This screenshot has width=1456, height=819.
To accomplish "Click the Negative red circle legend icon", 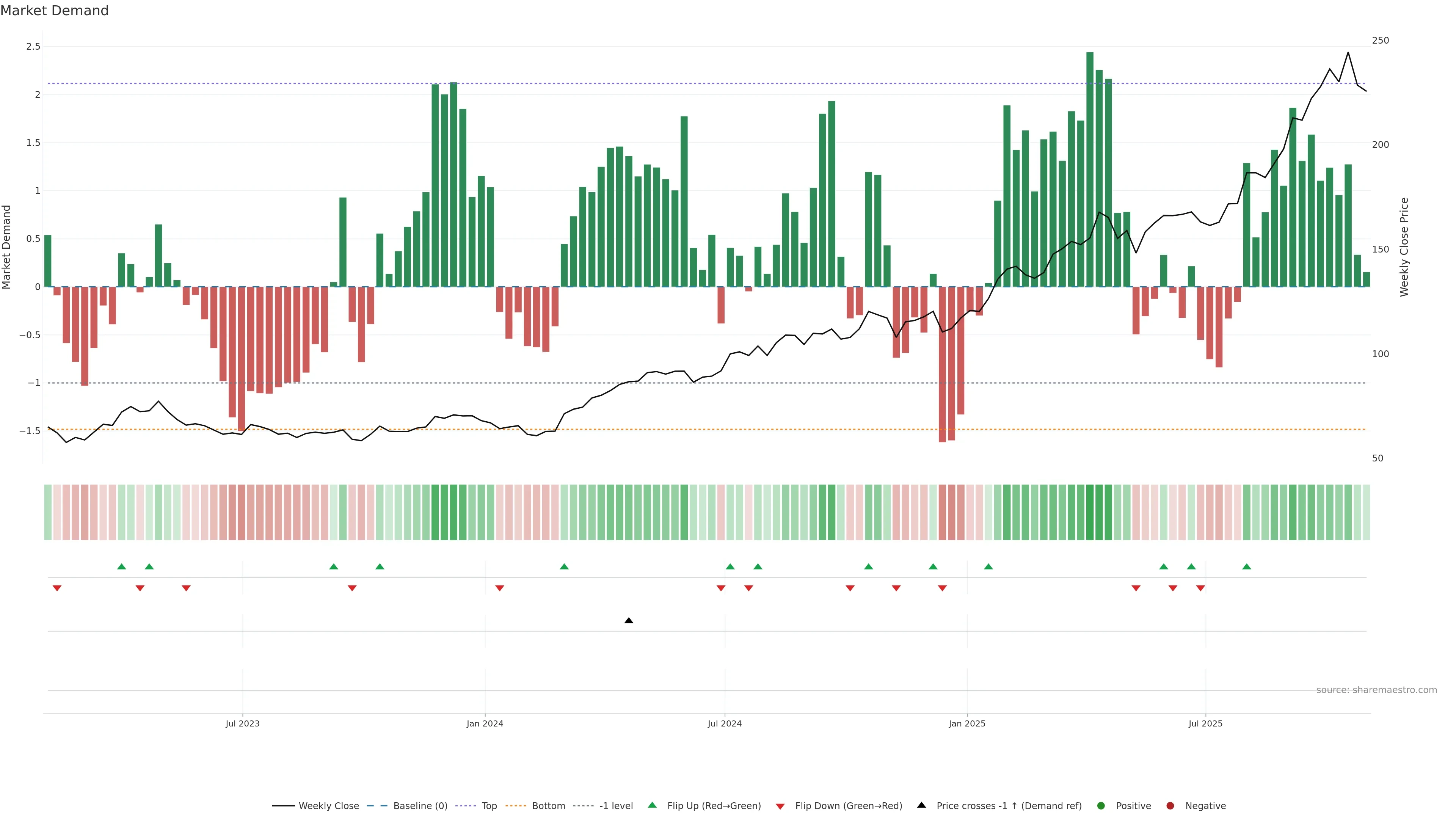I will (x=1170, y=806).
